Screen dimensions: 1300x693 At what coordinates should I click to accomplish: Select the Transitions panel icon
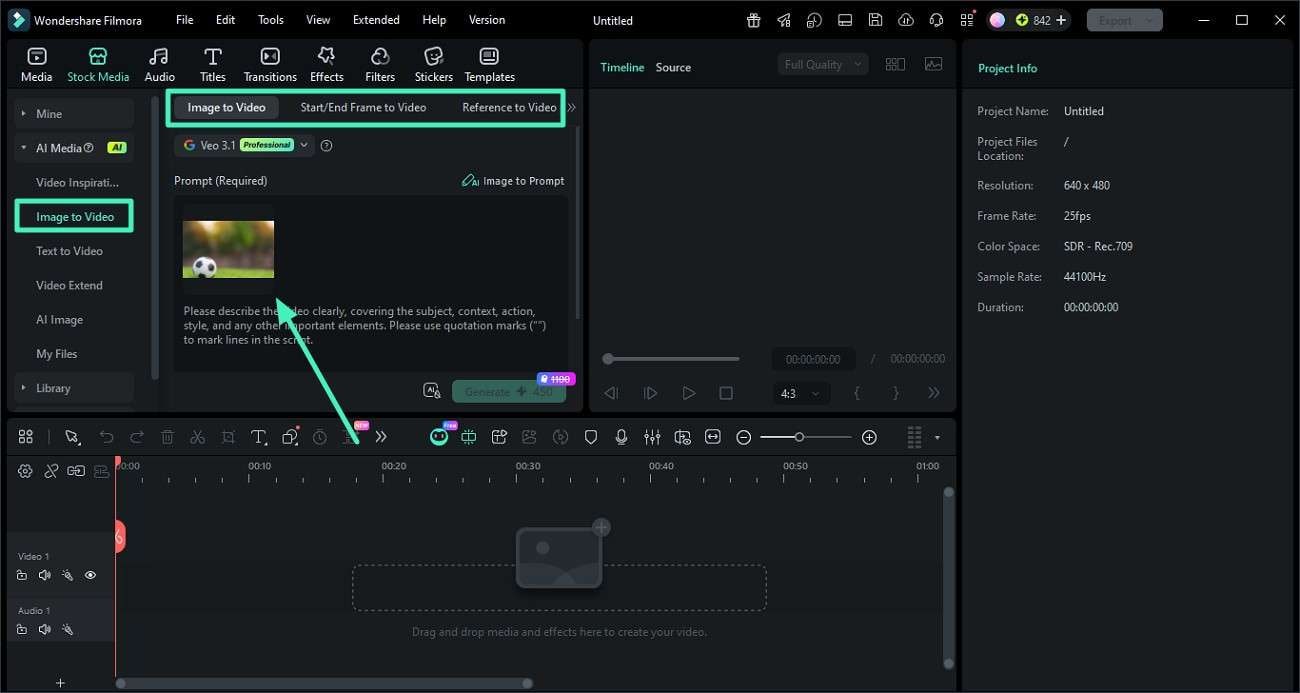(x=269, y=62)
